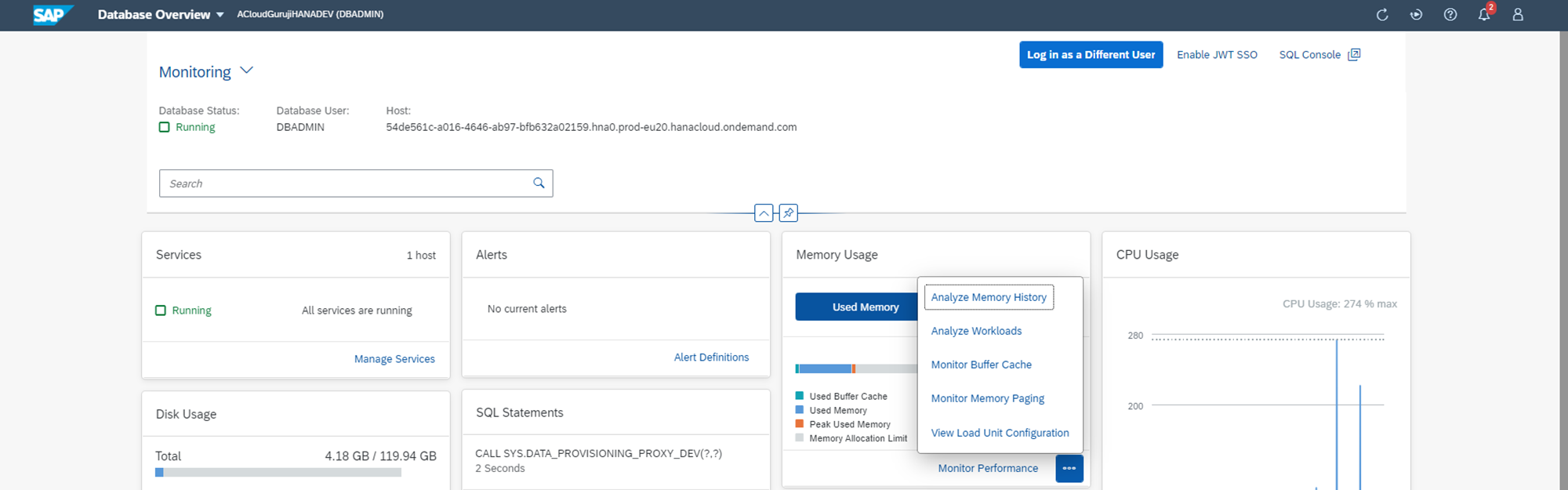
Task: Click the search magnifier icon
Action: click(539, 183)
